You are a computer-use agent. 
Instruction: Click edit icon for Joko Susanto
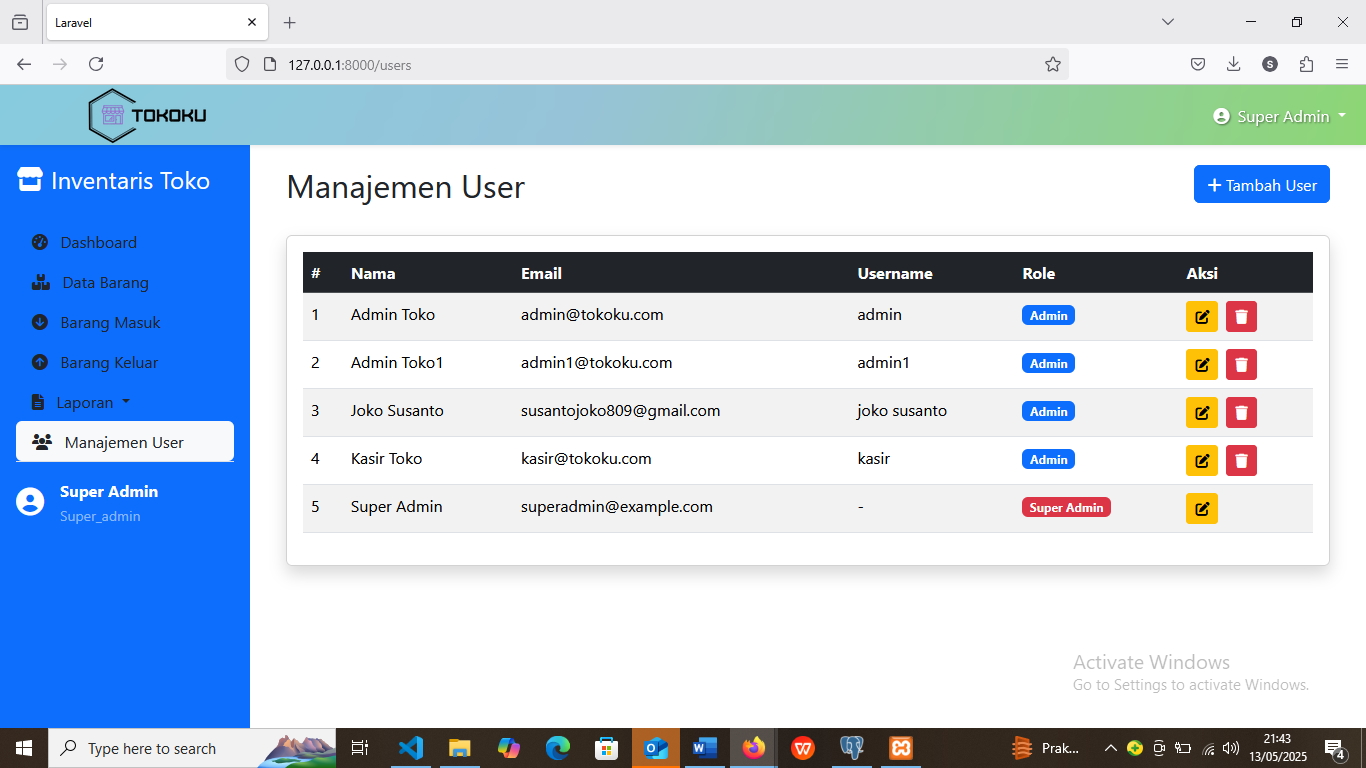click(x=1201, y=412)
